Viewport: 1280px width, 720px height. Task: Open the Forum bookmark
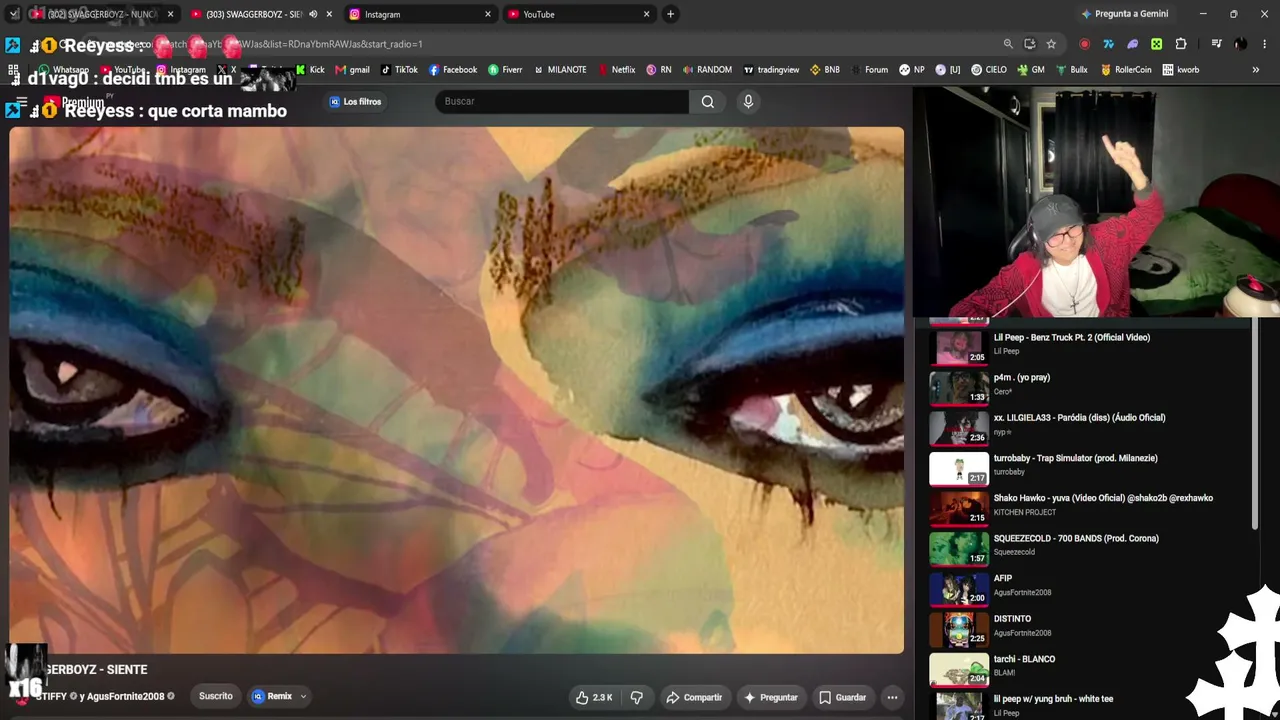coord(869,70)
